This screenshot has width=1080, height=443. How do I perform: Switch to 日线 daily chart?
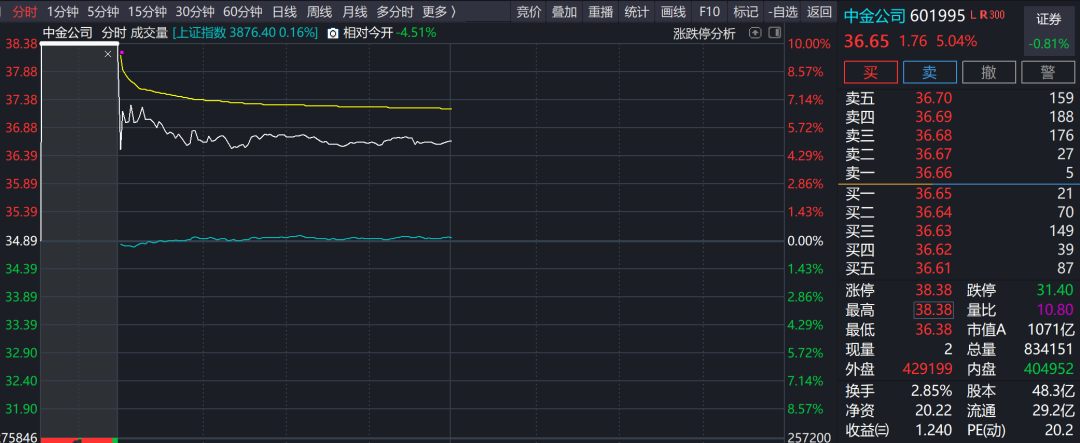point(284,12)
